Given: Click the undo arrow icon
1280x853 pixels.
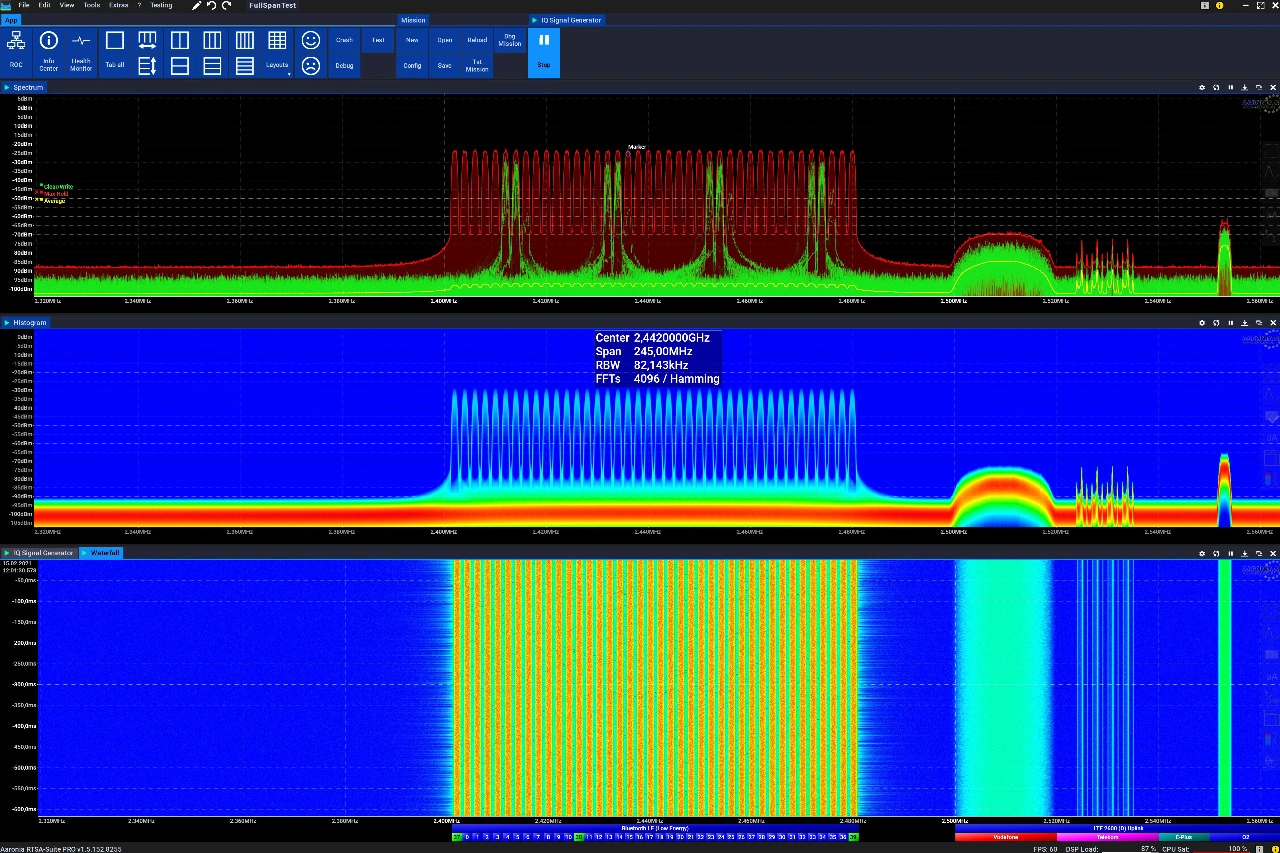Looking at the screenshot, I should (x=211, y=5).
